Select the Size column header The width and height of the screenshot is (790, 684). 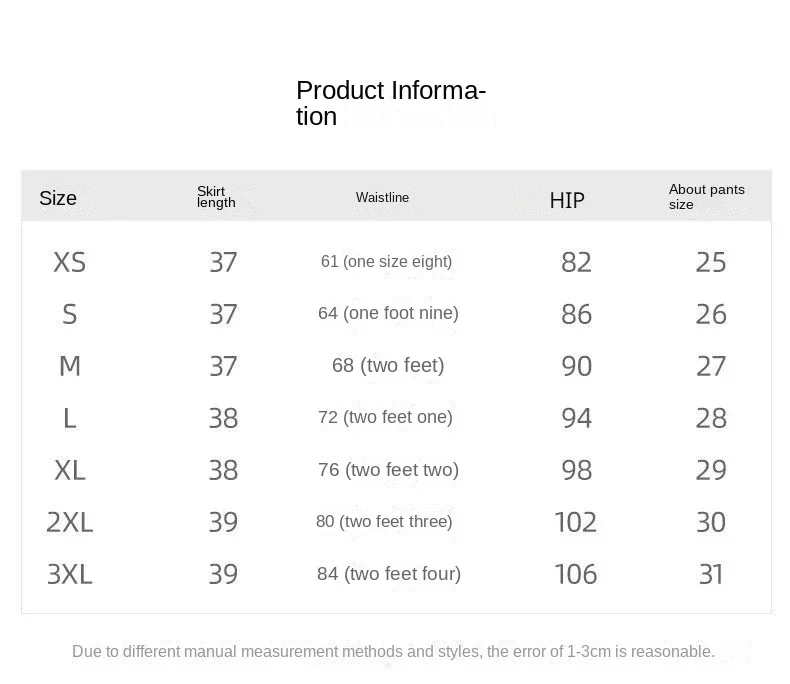(58, 198)
